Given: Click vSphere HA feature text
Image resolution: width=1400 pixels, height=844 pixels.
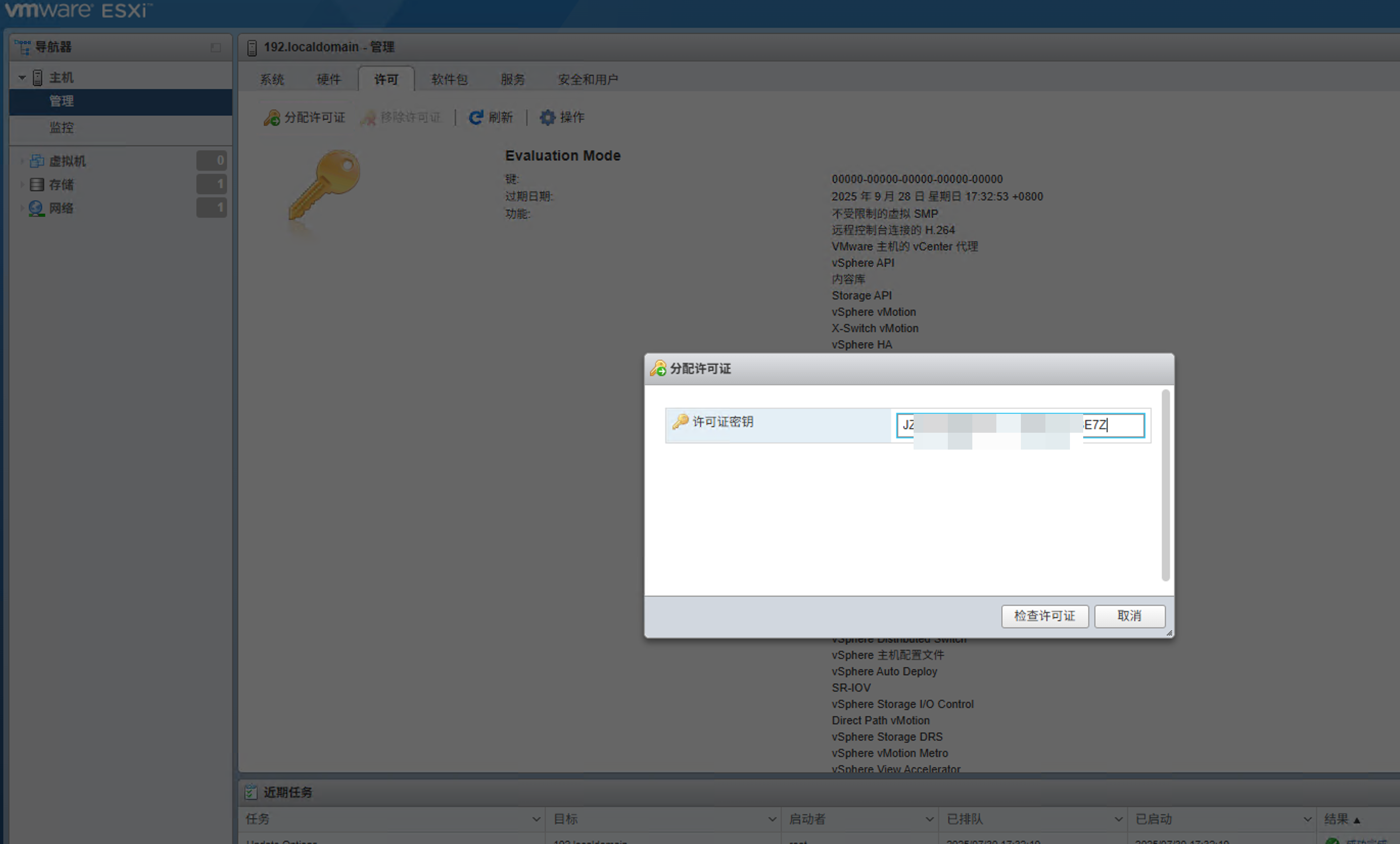Looking at the screenshot, I should coord(862,345).
